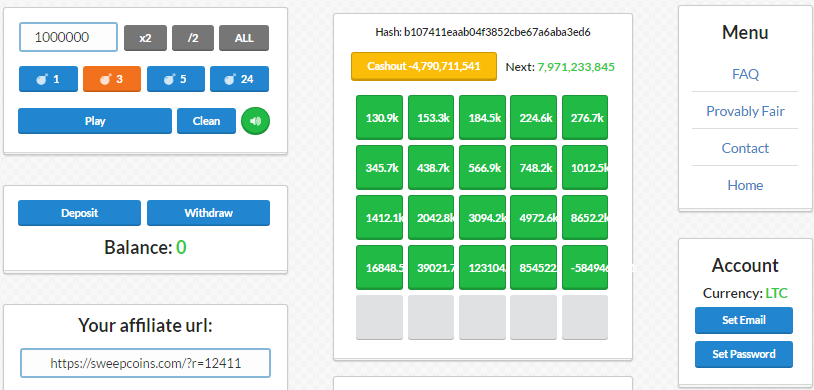Click the 153.3k green tile
Screen dimensions: 814x390
[x=431, y=117]
